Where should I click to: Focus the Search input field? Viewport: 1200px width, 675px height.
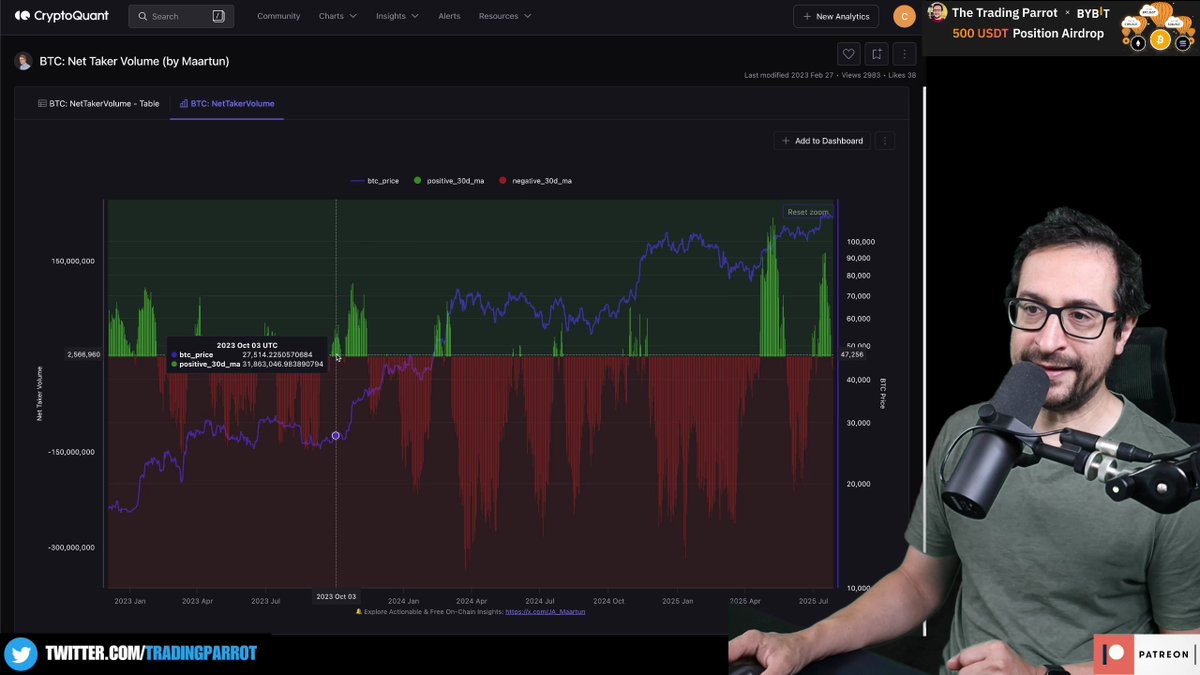181,16
